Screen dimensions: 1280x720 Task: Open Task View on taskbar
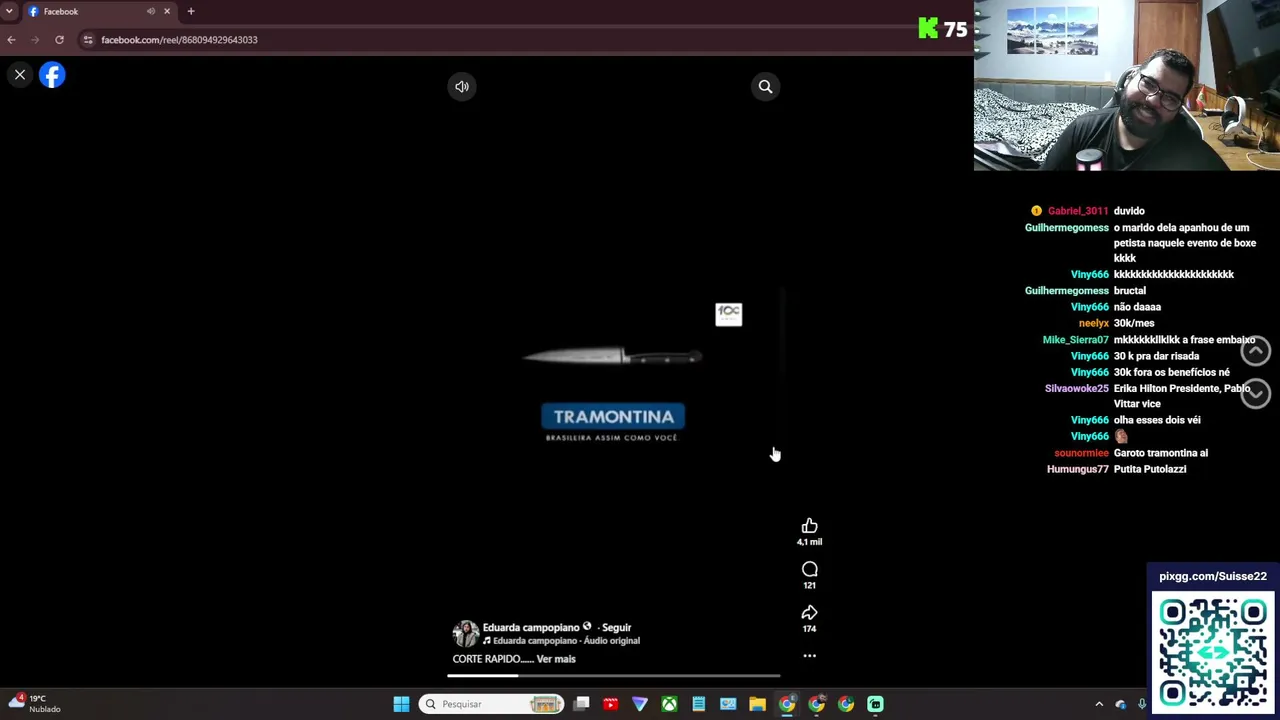(x=582, y=704)
